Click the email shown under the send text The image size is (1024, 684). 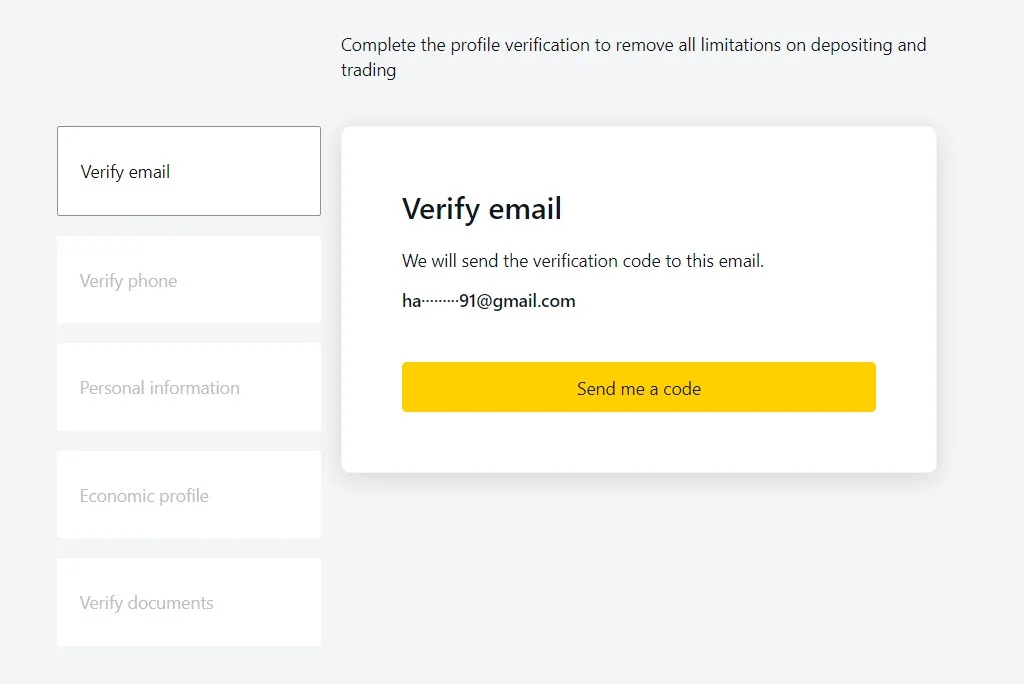(x=487, y=300)
